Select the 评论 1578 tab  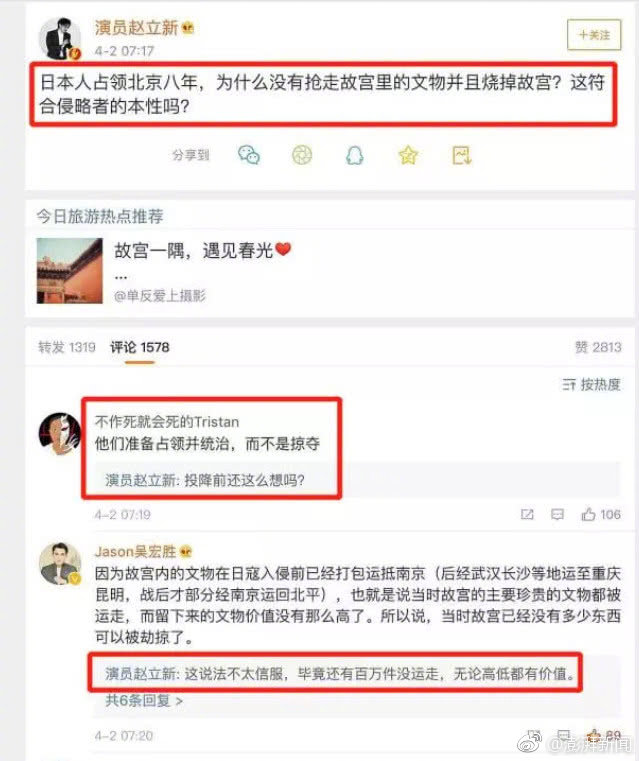click(140, 347)
